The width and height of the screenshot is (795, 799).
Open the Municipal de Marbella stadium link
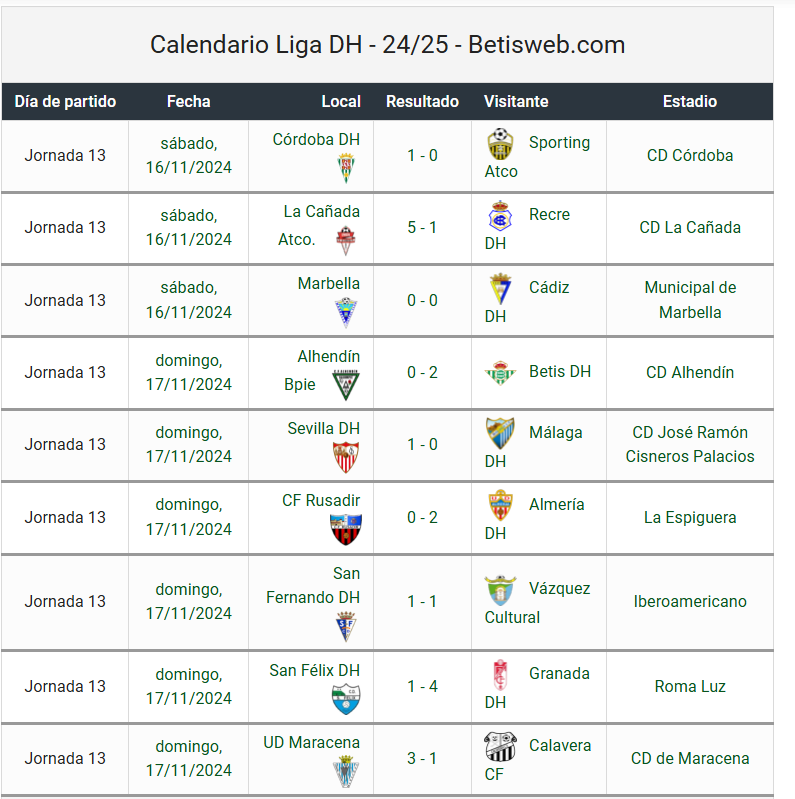click(x=690, y=300)
